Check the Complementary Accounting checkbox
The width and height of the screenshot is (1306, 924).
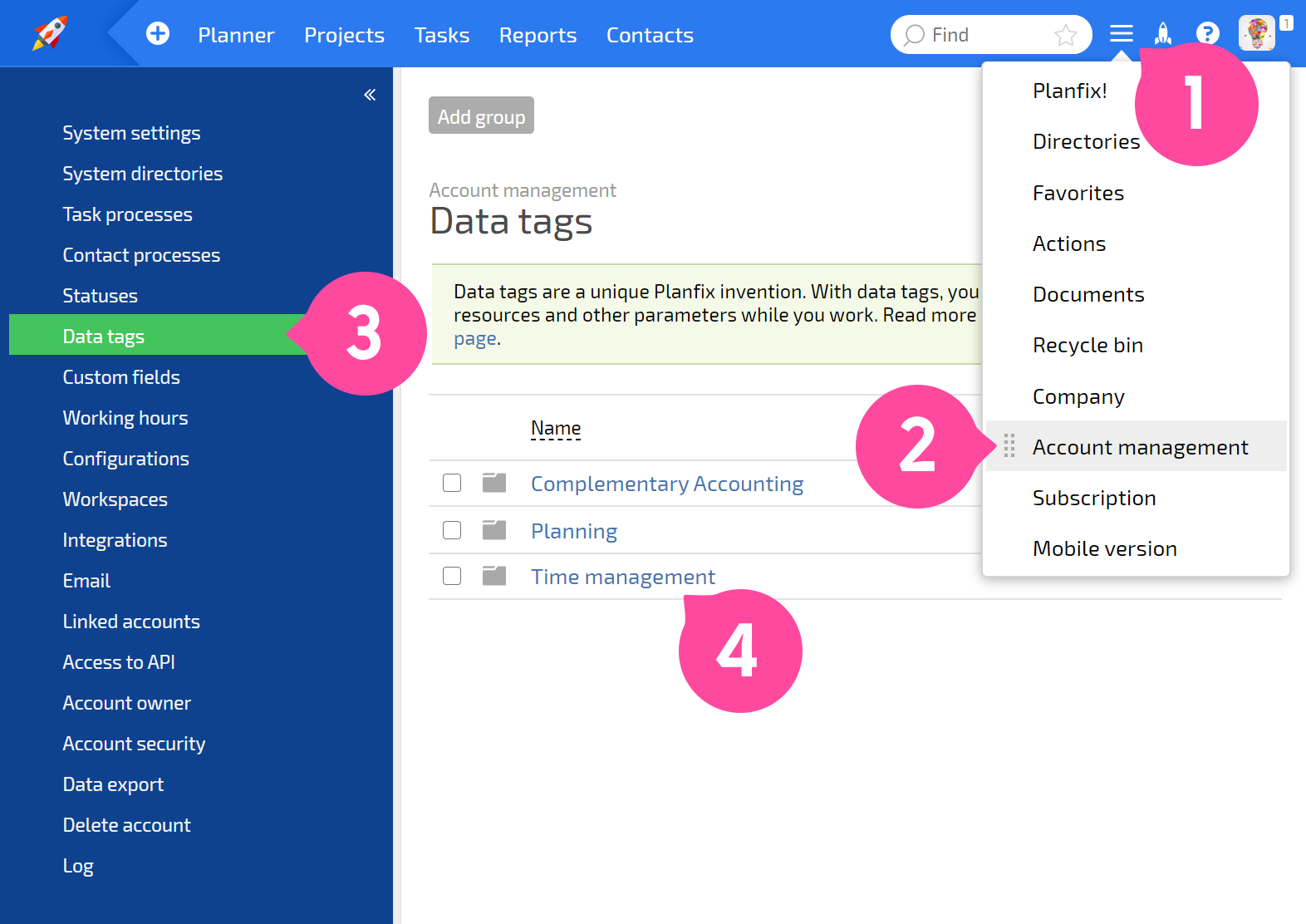(x=452, y=483)
